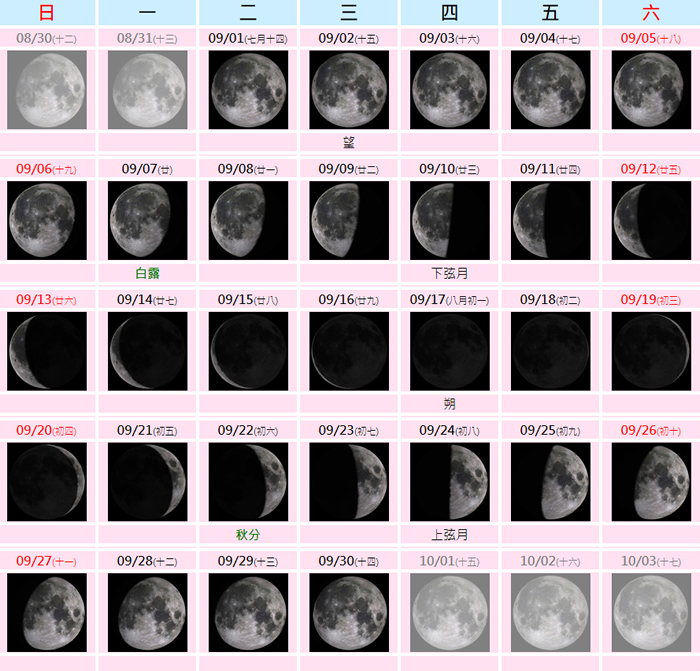Screen dimensions: 700x671
Task: Click the first quarter moon image on 09/24
Action: (450, 482)
